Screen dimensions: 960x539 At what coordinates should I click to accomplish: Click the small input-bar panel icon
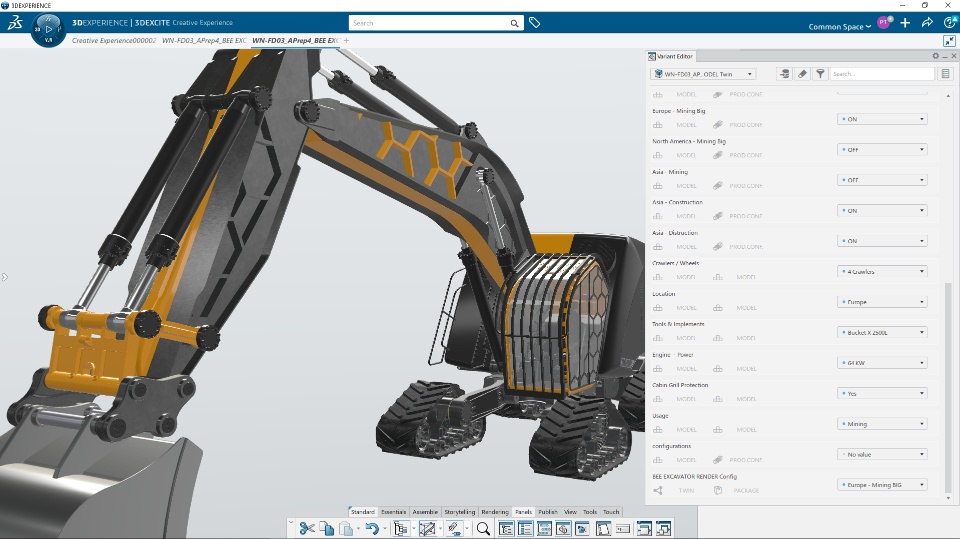tap(623, 529)
